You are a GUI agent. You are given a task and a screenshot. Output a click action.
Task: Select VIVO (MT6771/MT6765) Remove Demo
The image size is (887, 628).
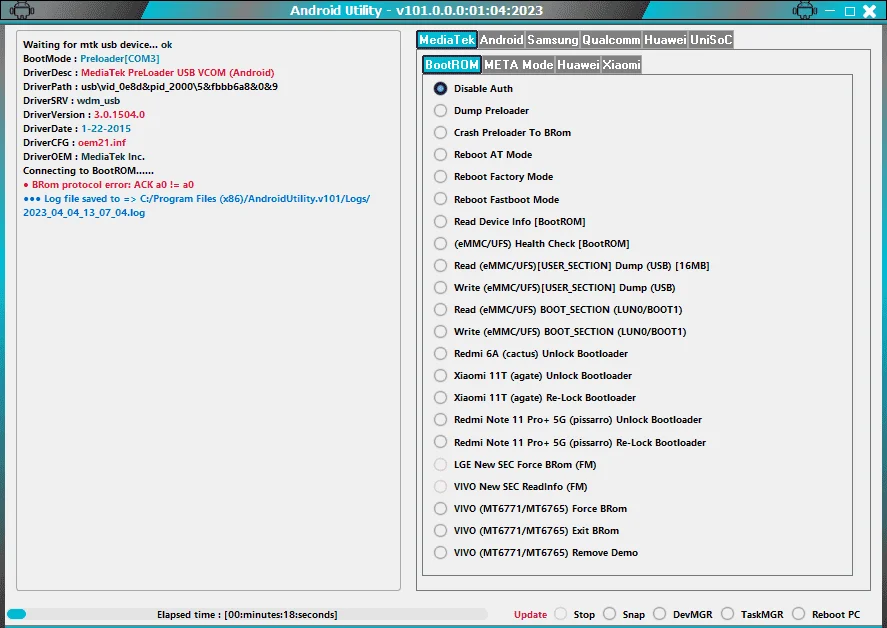[440, 553]
